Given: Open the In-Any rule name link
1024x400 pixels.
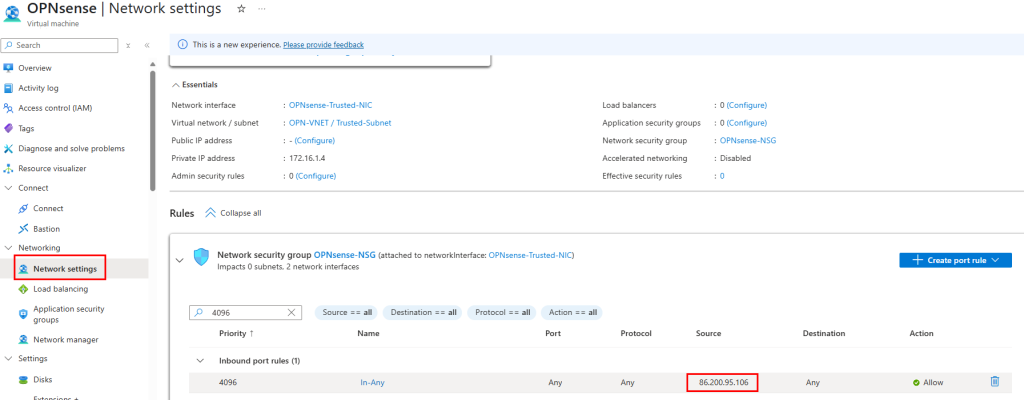Looking at the screenshot, I should [x=372, y=382].
